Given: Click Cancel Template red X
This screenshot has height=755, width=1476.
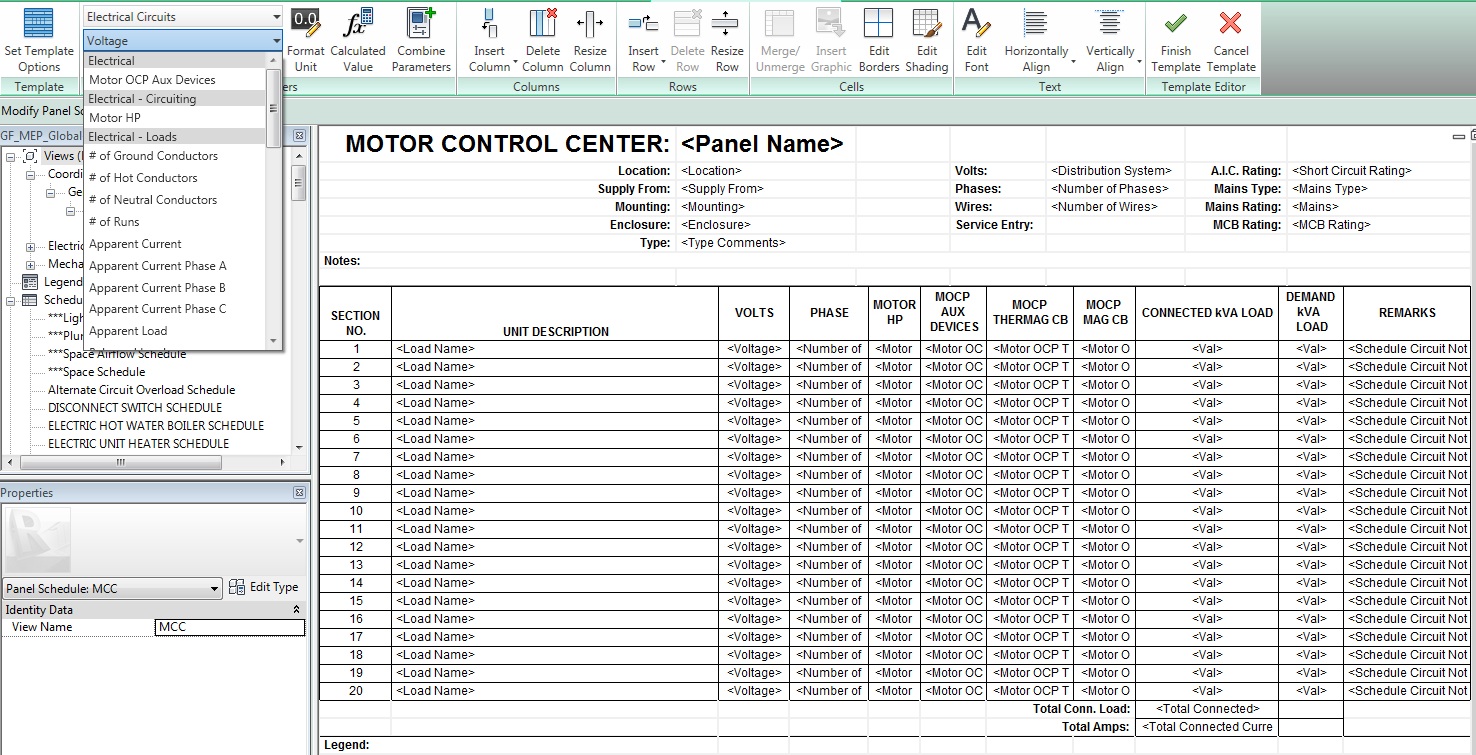Looking at the screenshot, I should coord(1231,25).
